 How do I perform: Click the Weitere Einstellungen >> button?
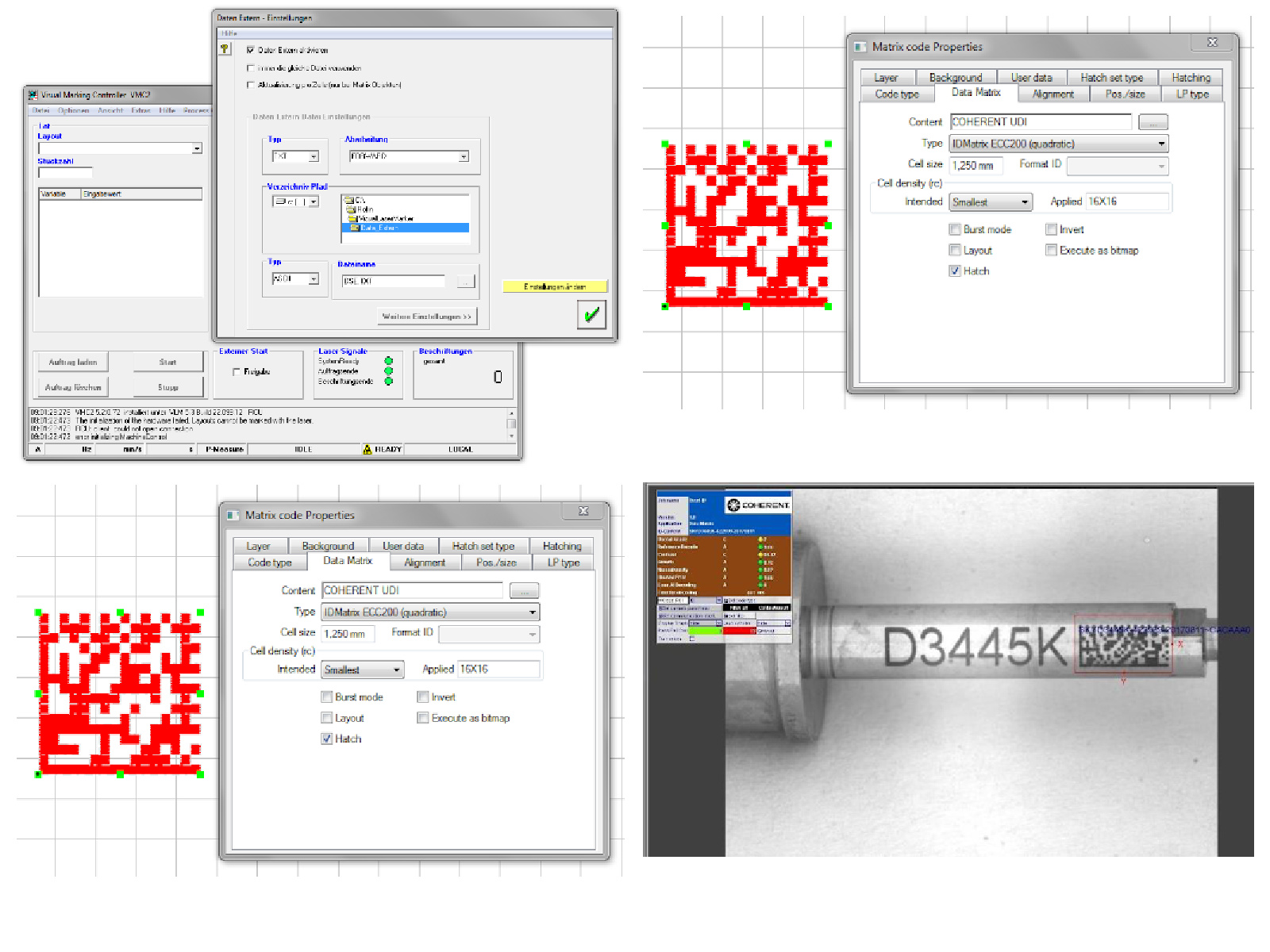(x=426, y=317)
